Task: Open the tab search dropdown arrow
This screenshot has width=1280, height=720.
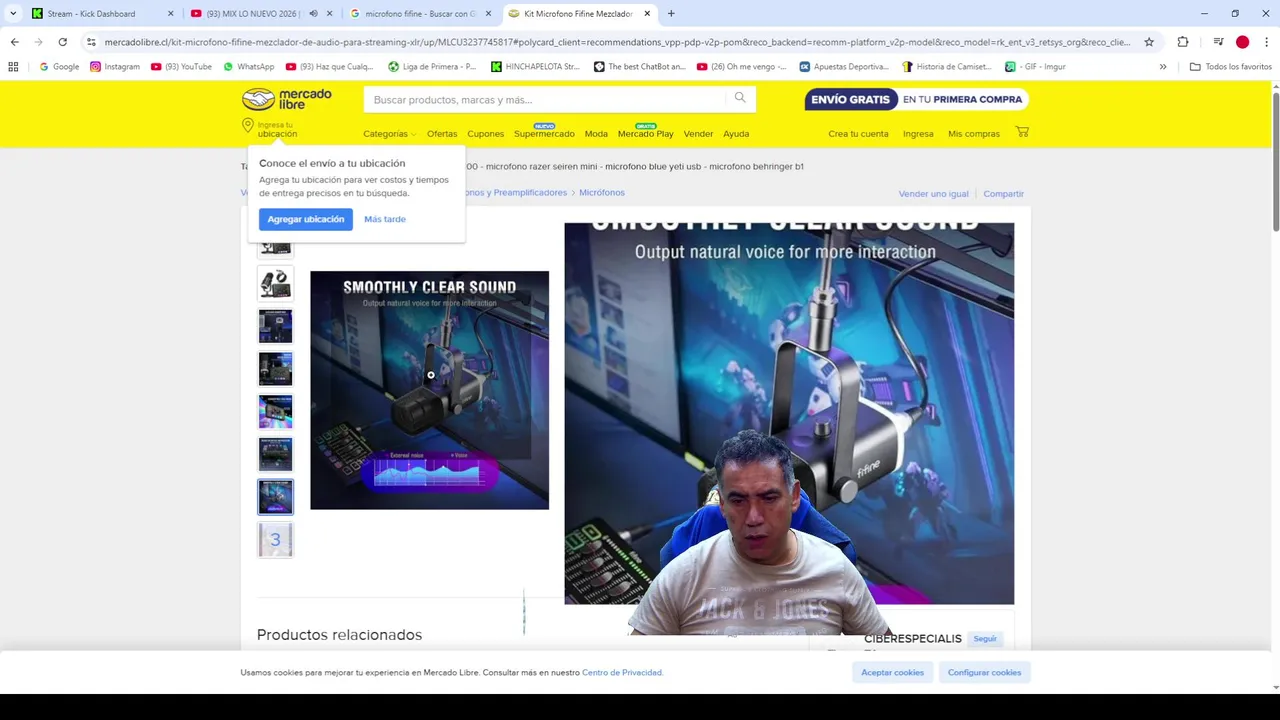Action: (13, 14)
